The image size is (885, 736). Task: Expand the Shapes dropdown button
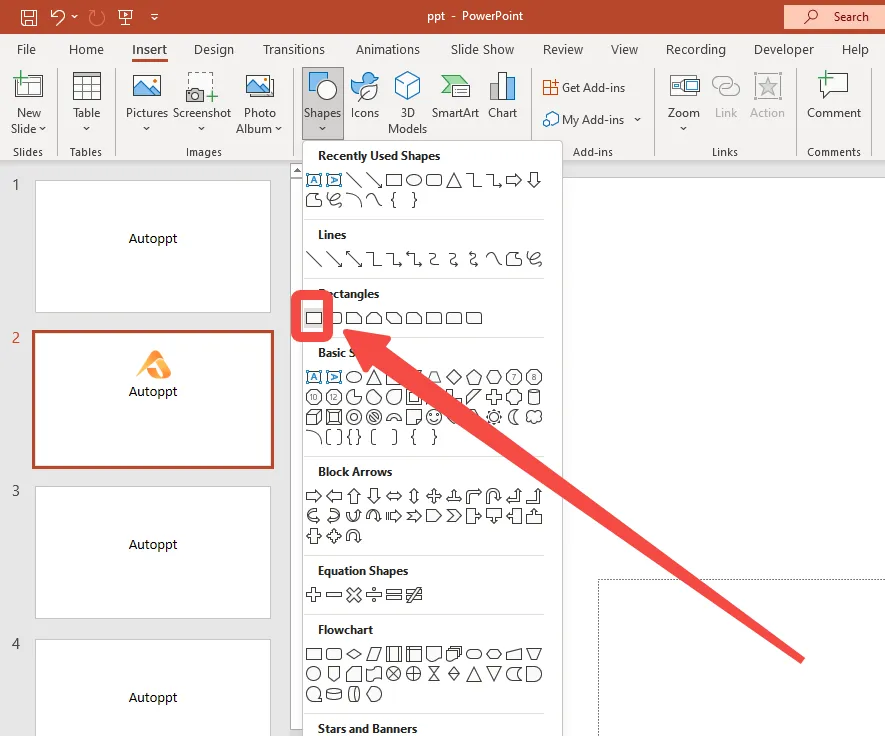pyautogui.click(x=322, y=129)
